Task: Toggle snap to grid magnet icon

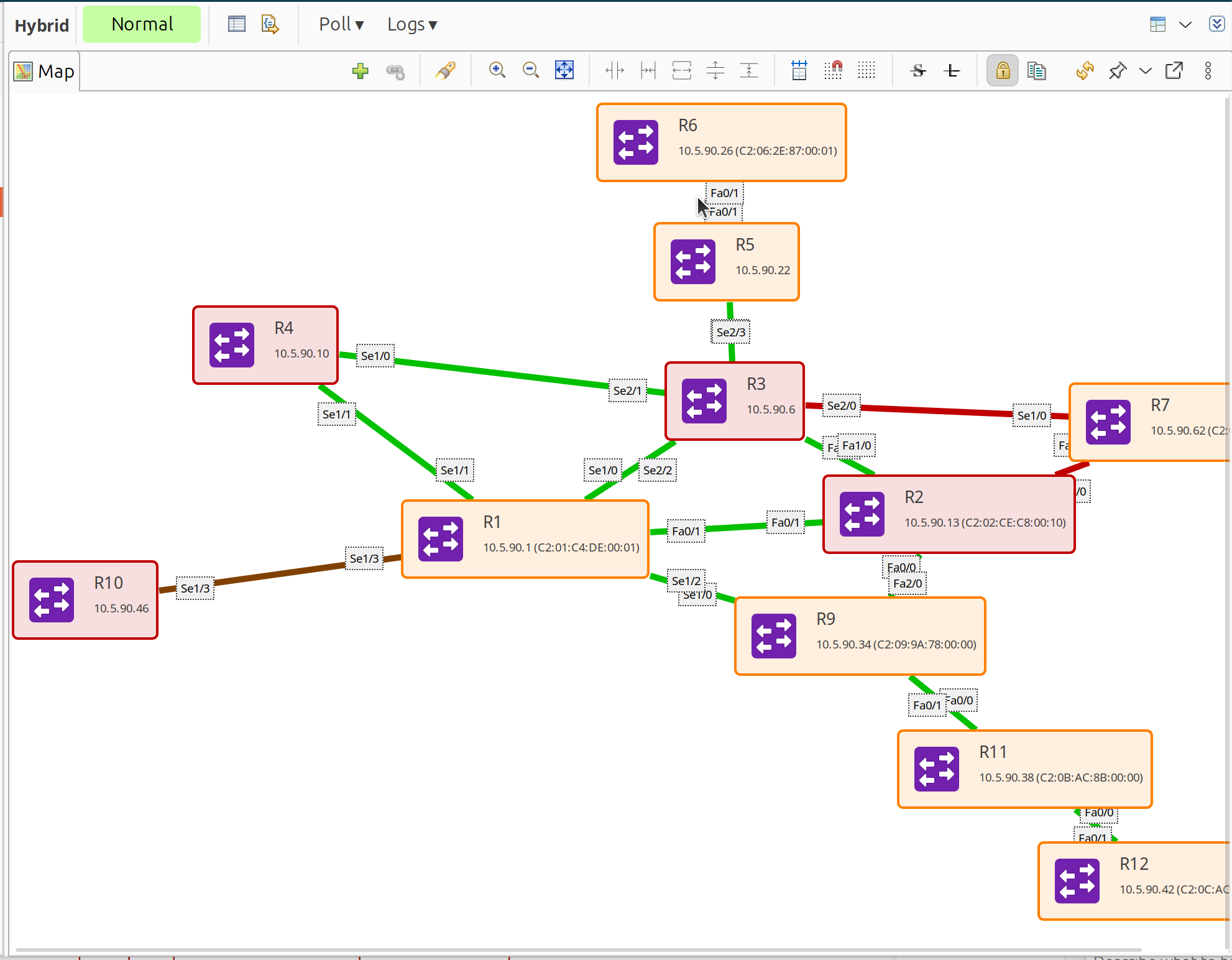Action: click(832, 70)
